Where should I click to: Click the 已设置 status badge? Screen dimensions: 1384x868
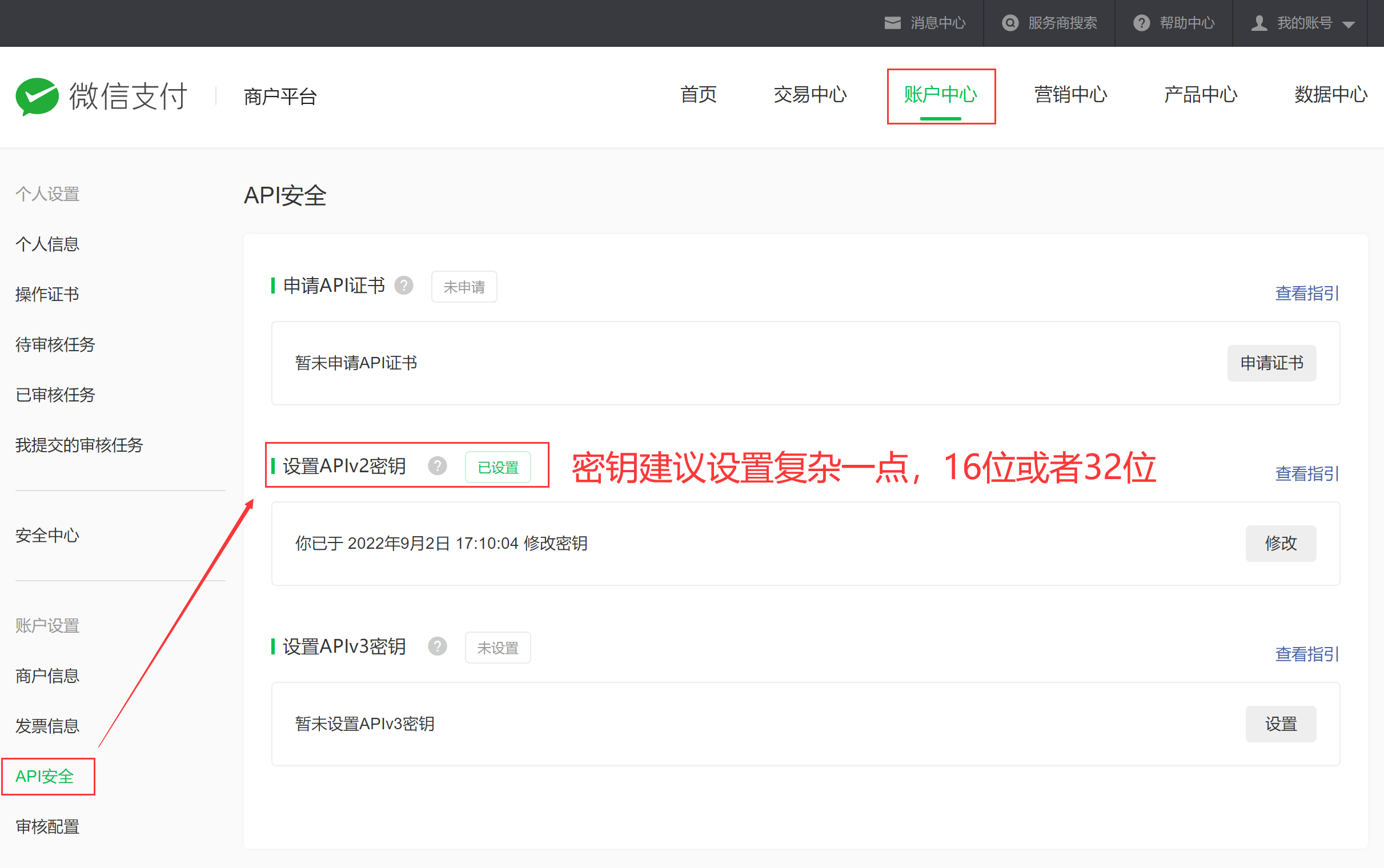tap(498, 467)
